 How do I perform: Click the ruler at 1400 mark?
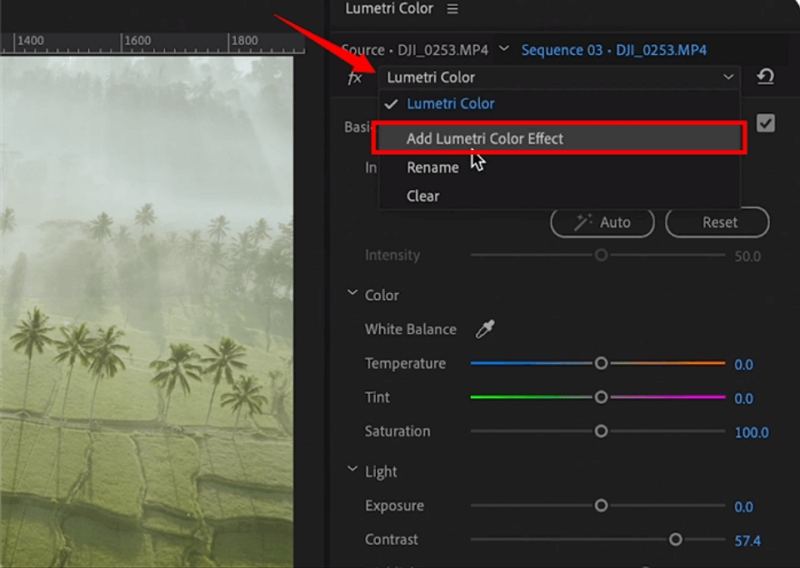[x=31, y=41]
